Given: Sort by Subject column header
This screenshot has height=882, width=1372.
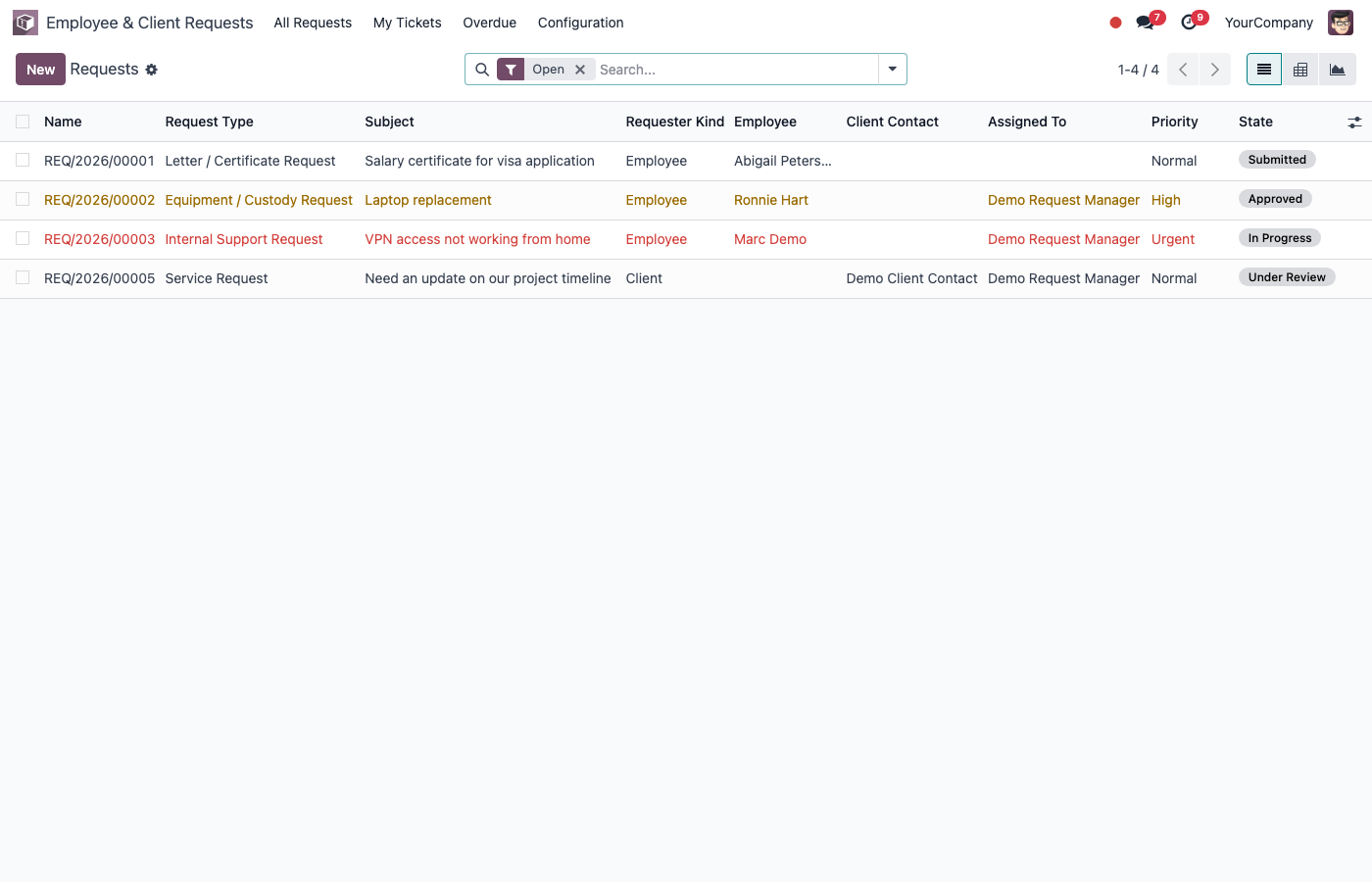Looking at the screenshot, I should click(x=389, y=122).
